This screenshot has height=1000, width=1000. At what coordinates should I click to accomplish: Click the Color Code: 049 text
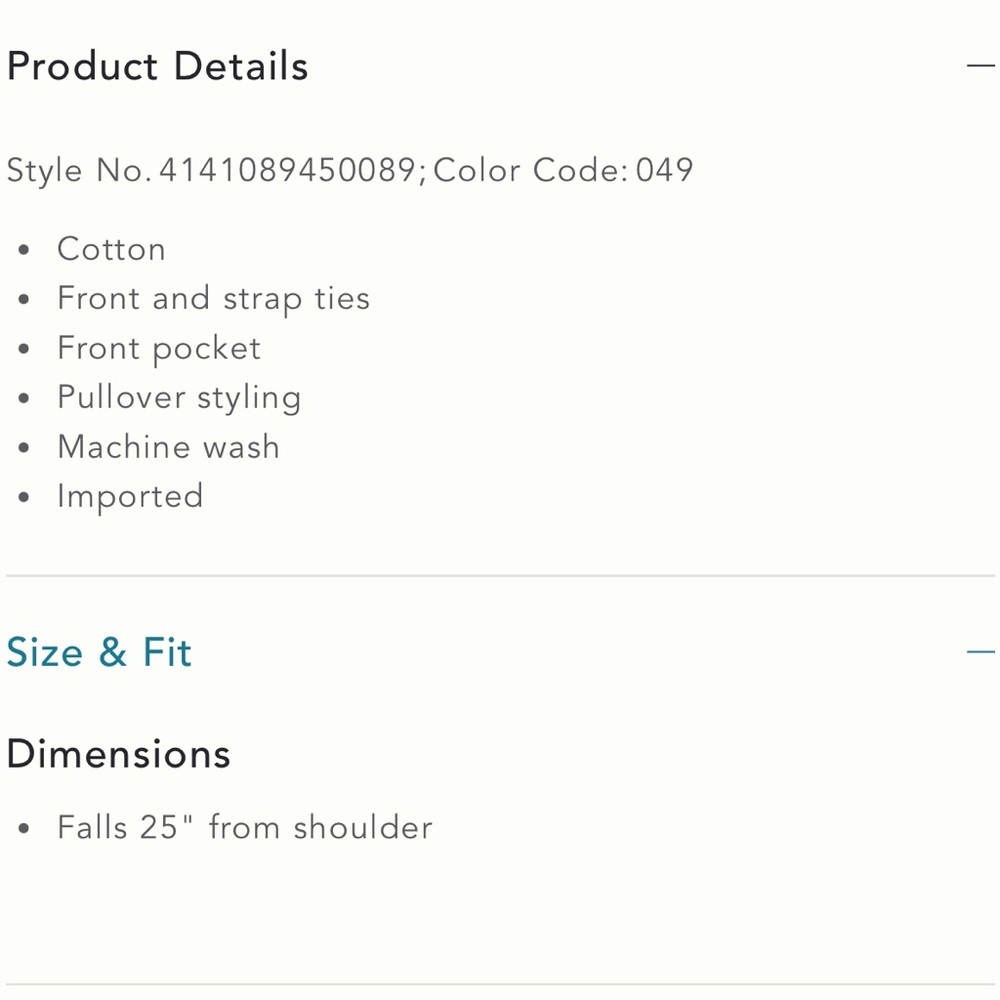(x=563, y=170)
